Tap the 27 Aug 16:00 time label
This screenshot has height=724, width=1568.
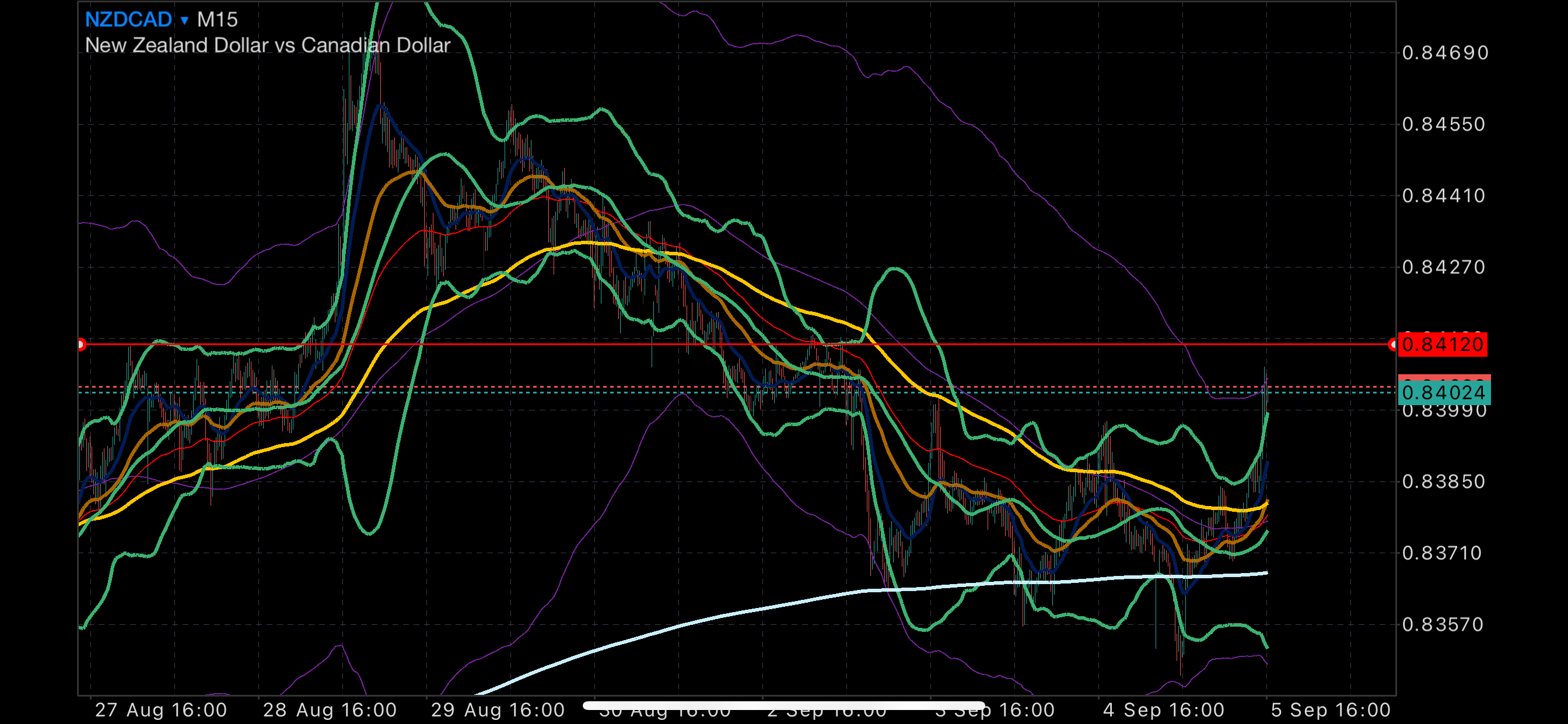click(x=160, y=710)
